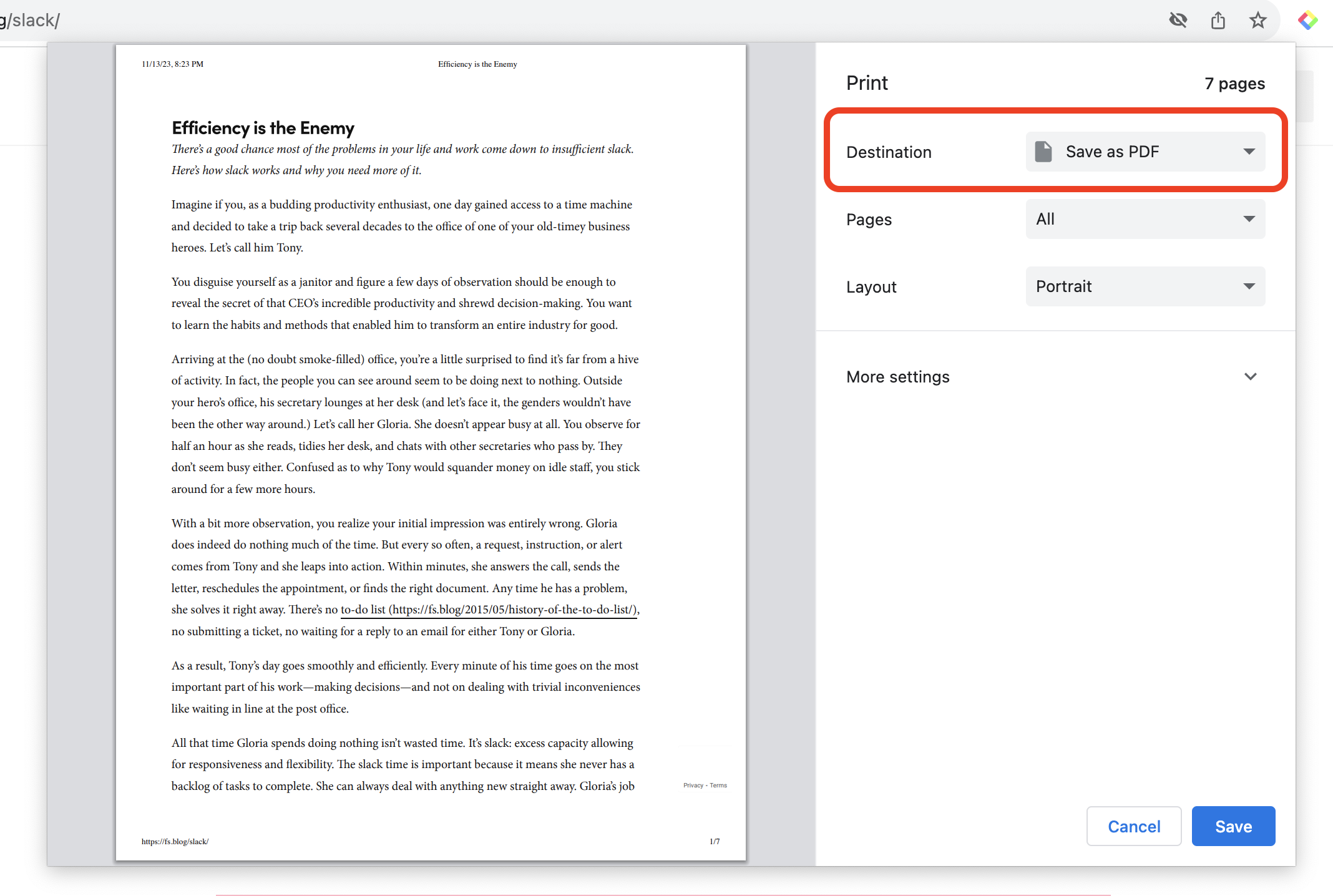Click the share page icon in address bar
The width and height of the screenshot is (1333, 896).
(1218, 20)
